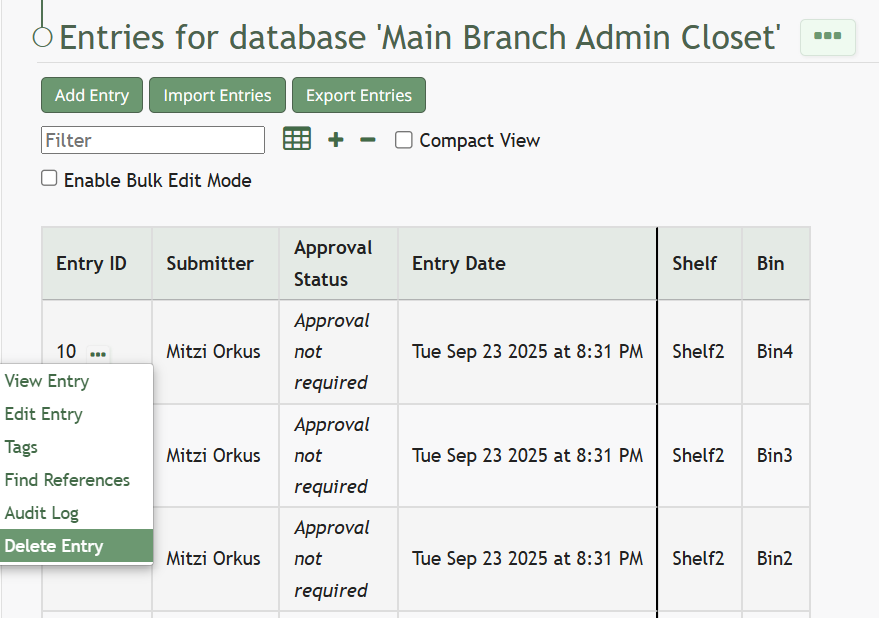Click the Export Entries button
The height and width of the screenshot is (618, 879).
pos(359,95)
